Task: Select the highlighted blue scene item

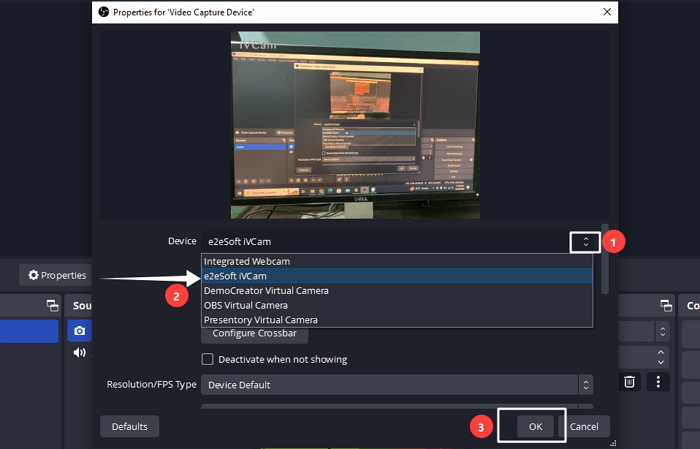Action: tap(29, 331)
